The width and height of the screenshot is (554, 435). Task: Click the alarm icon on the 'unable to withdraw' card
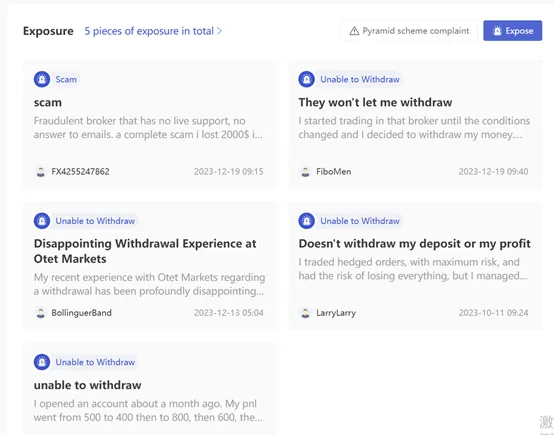42,362
